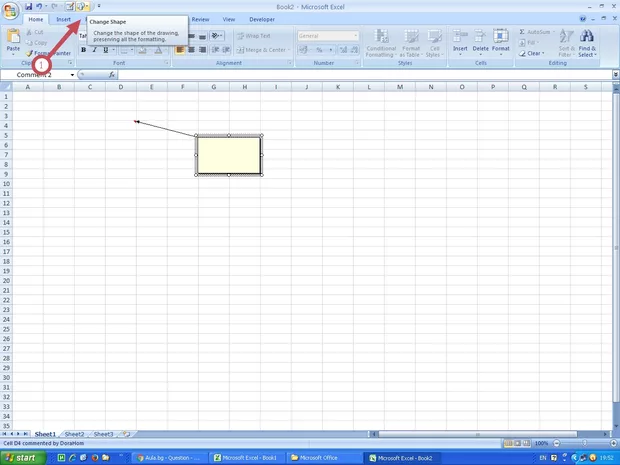Viewport: 620px width, 465px height.
Task: Apply Bold formatting
Action: 83,50
